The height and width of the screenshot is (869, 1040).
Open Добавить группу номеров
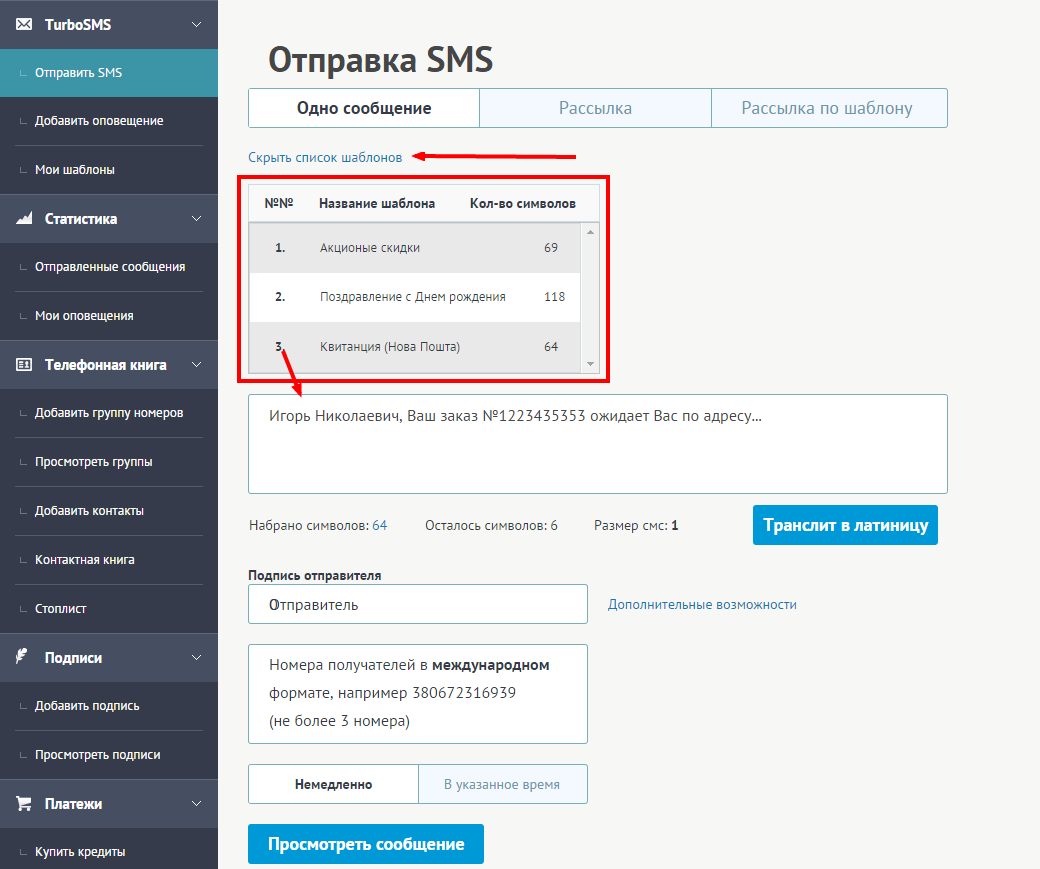click(x=109, y=413)
